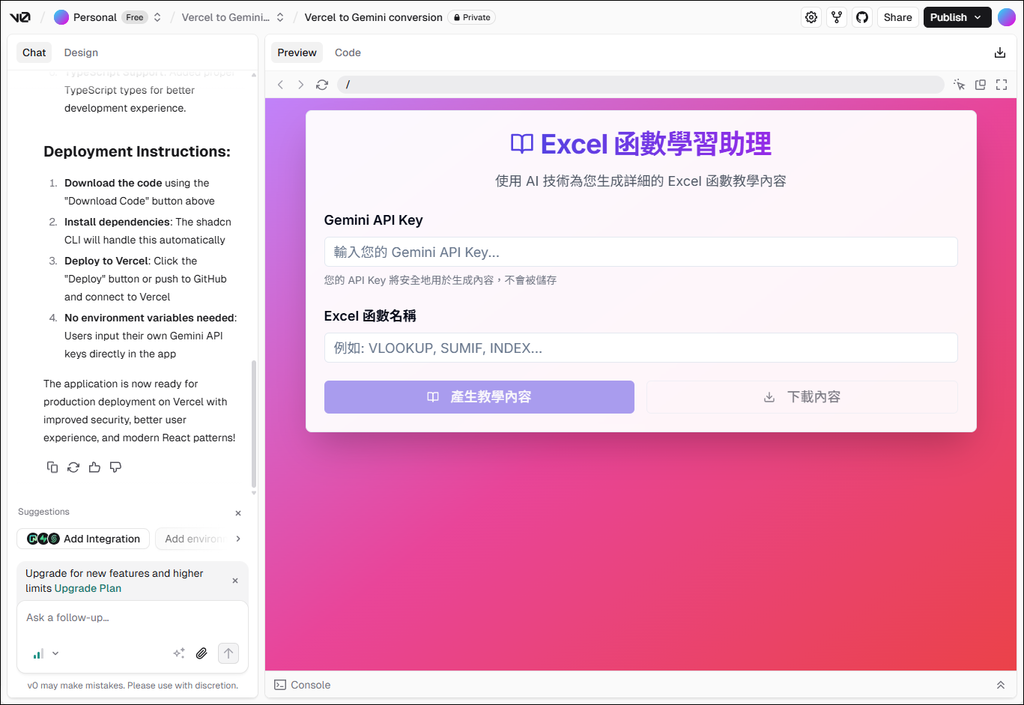
Task: Click the Ask a follow-up text box
Action: [x=132, y=618]
